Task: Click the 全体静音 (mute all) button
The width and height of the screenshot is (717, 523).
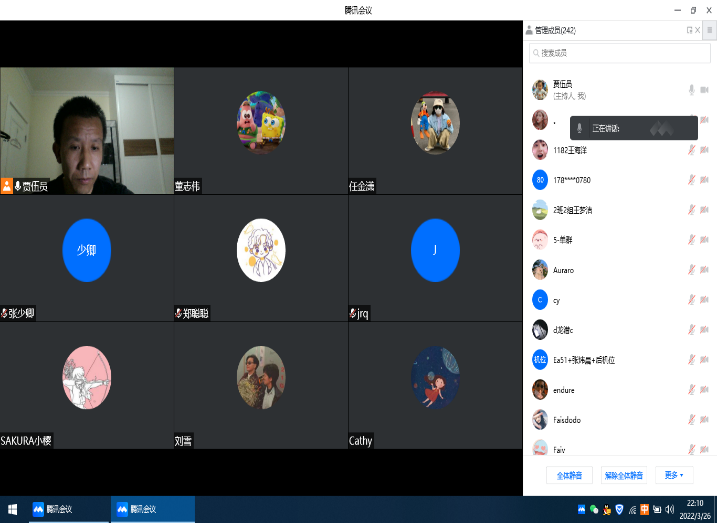Action: [x=569, y=475]
